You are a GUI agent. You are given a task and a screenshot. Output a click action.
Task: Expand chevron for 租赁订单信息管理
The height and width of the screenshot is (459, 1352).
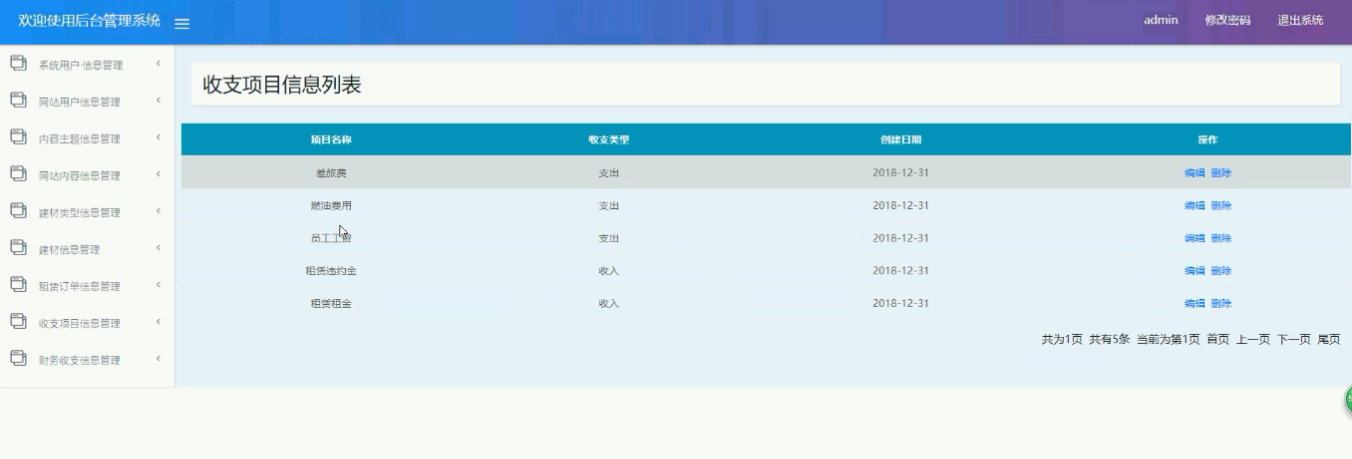[158, 286]
